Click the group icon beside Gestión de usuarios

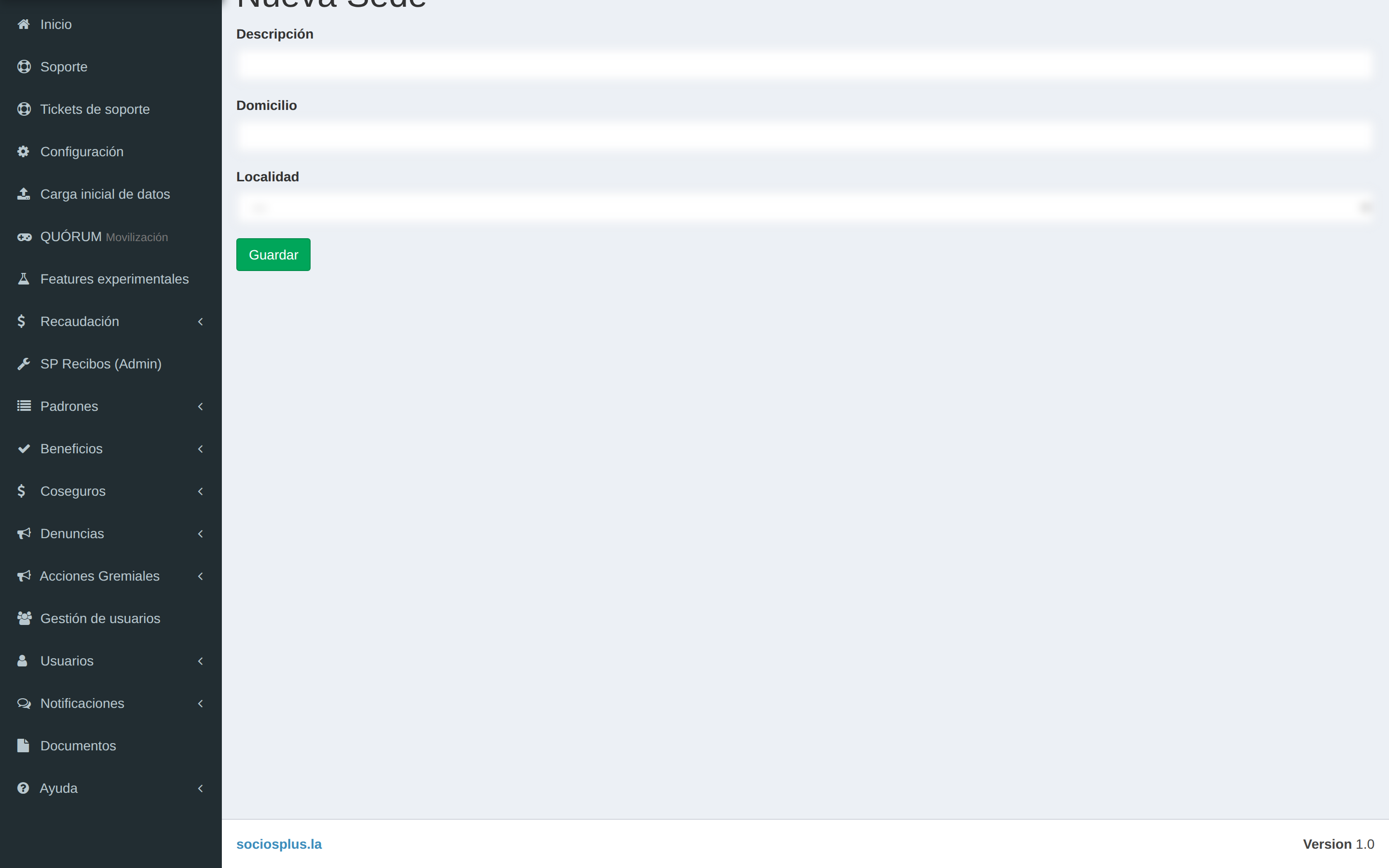point(24,618)
